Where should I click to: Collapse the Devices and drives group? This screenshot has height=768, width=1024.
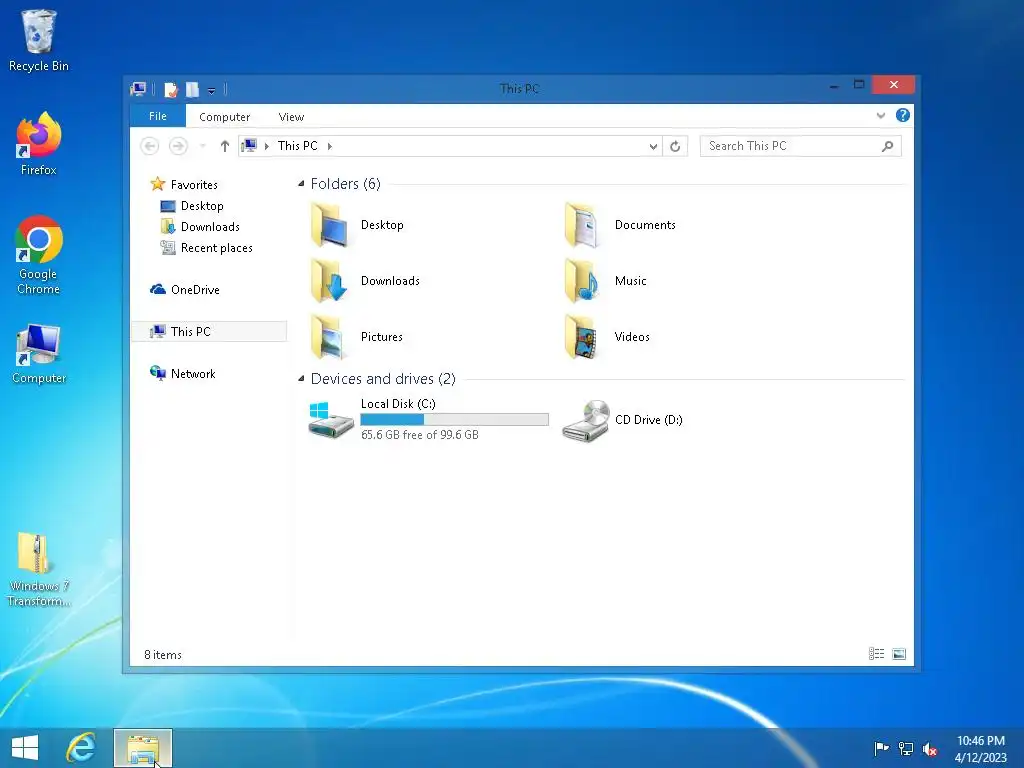301,379
